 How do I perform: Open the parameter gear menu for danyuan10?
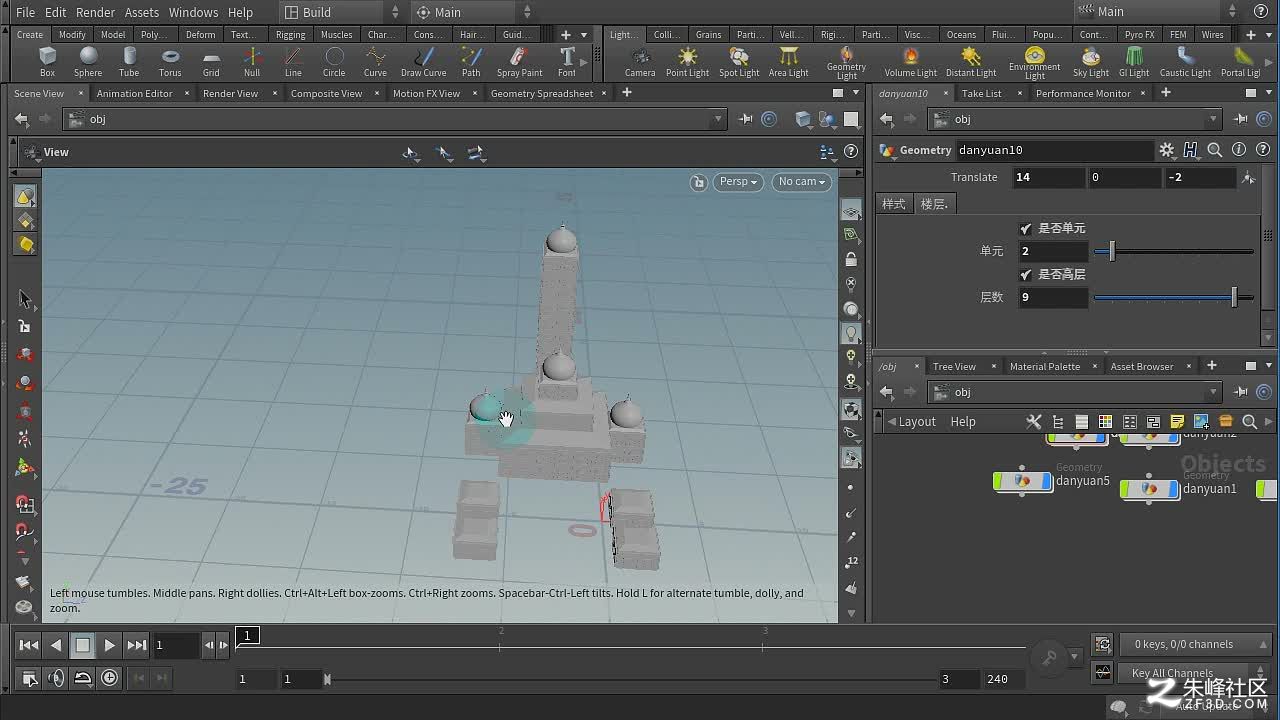[x=1167, y=150]
